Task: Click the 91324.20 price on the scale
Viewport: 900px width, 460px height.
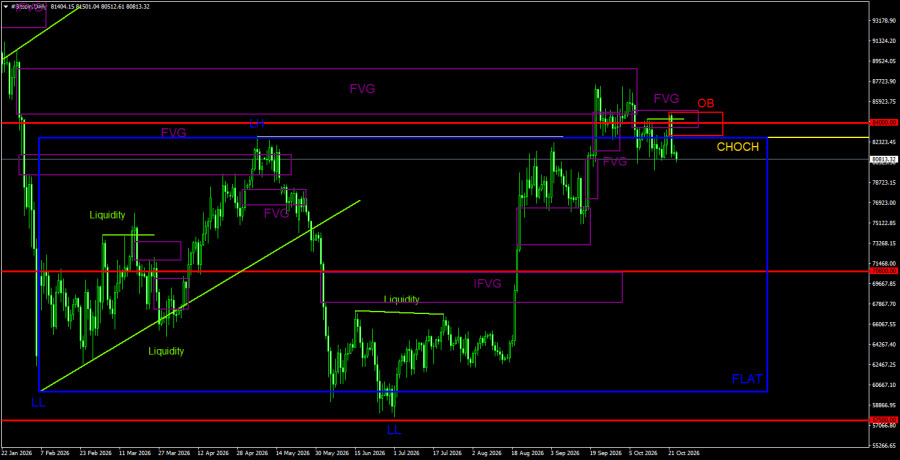Action: tap(883, 41)
